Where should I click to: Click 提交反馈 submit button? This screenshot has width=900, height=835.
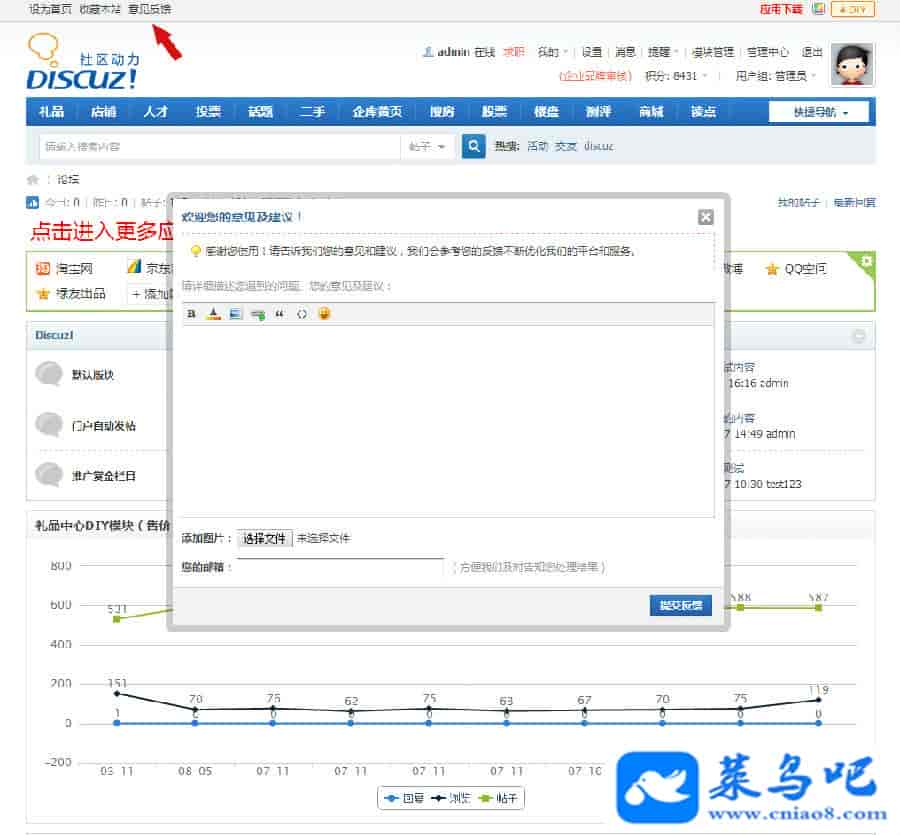(x=680, y=605)
